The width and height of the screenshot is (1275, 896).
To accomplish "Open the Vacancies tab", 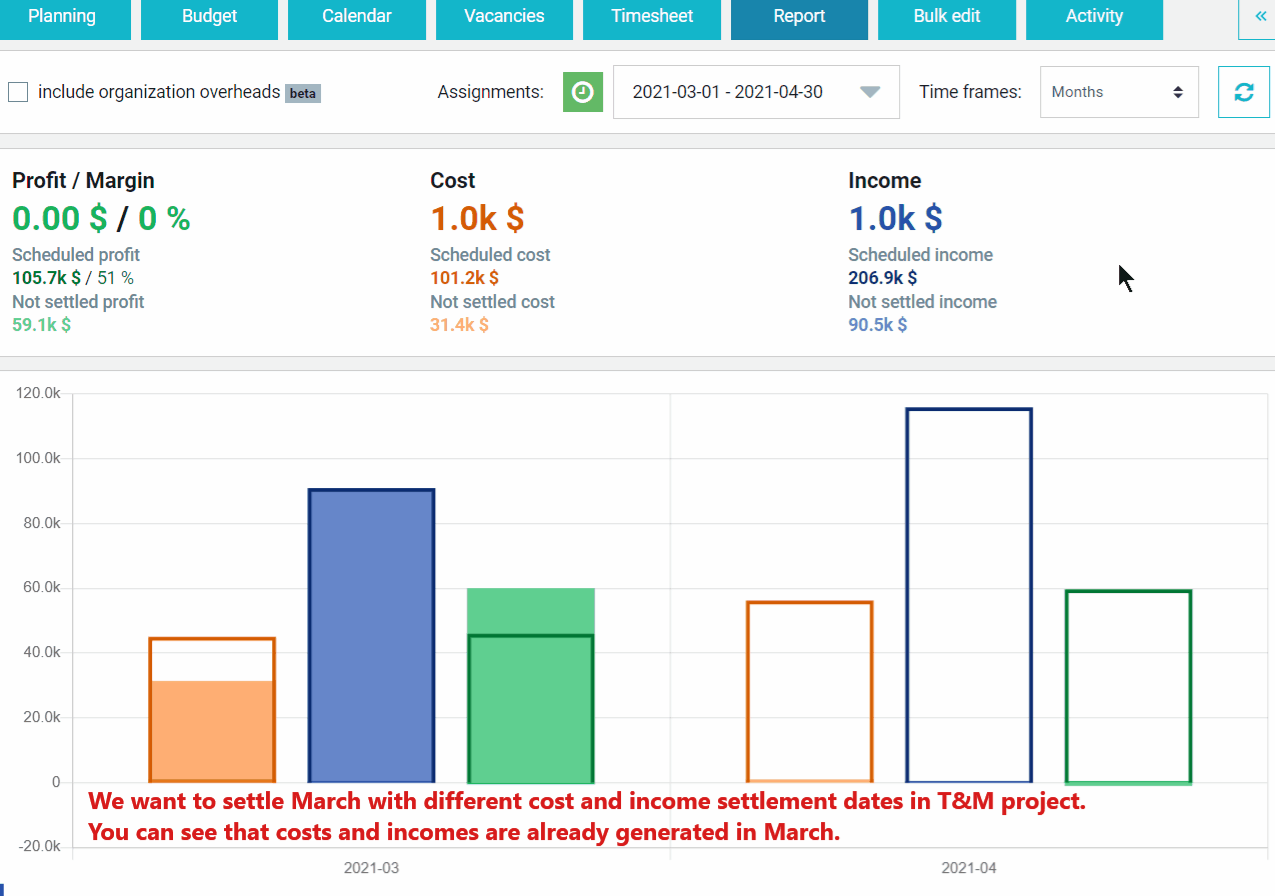I will [x=504, y=18].
